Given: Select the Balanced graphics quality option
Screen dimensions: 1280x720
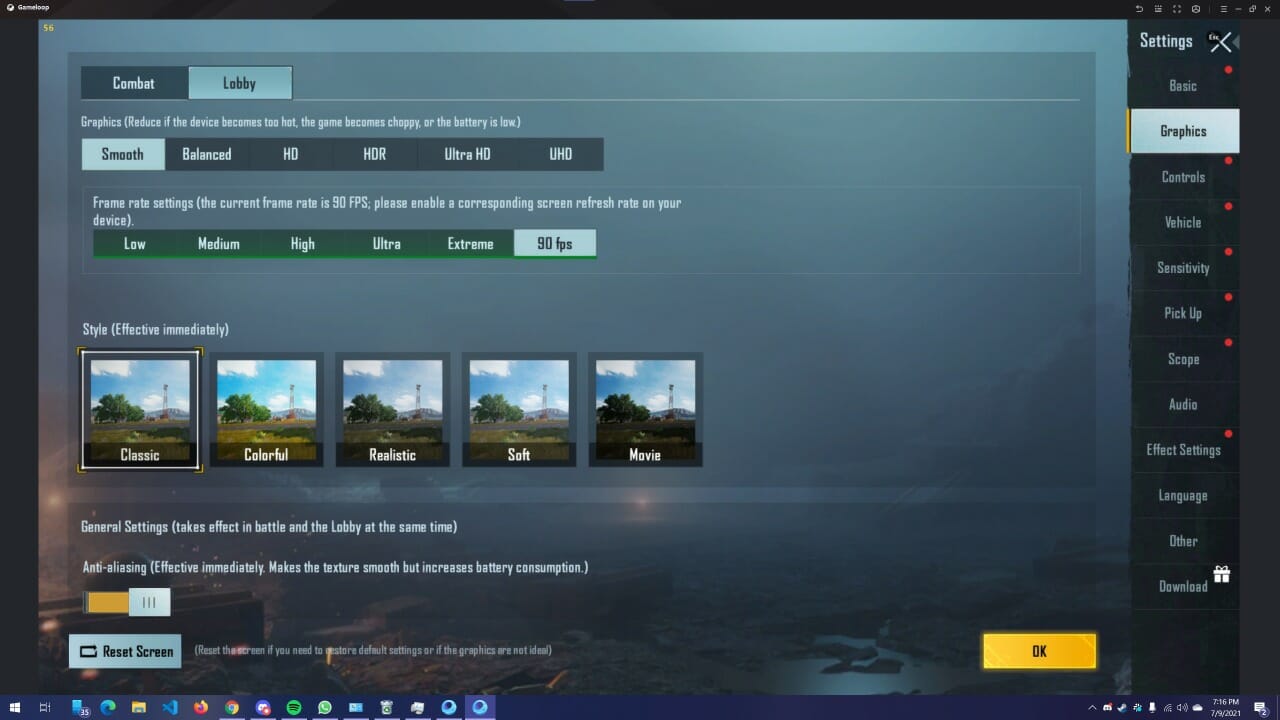Looking at the screenshot, I should (x=206, y=154).
